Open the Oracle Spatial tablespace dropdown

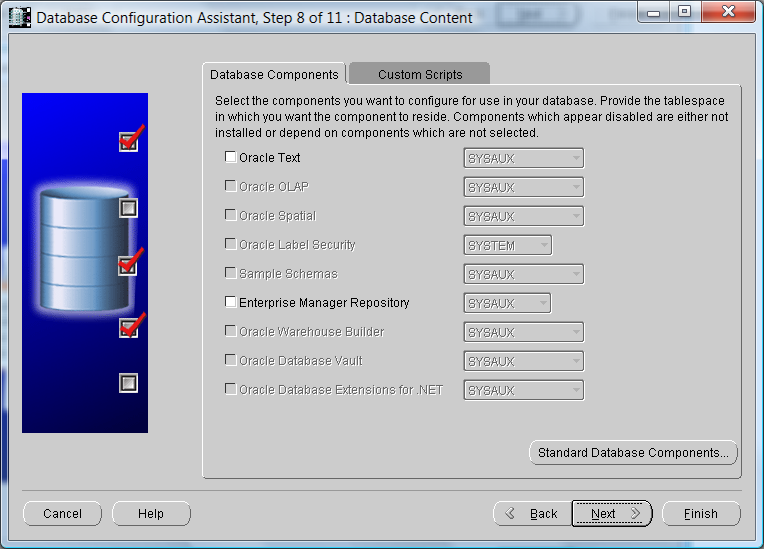524,216
